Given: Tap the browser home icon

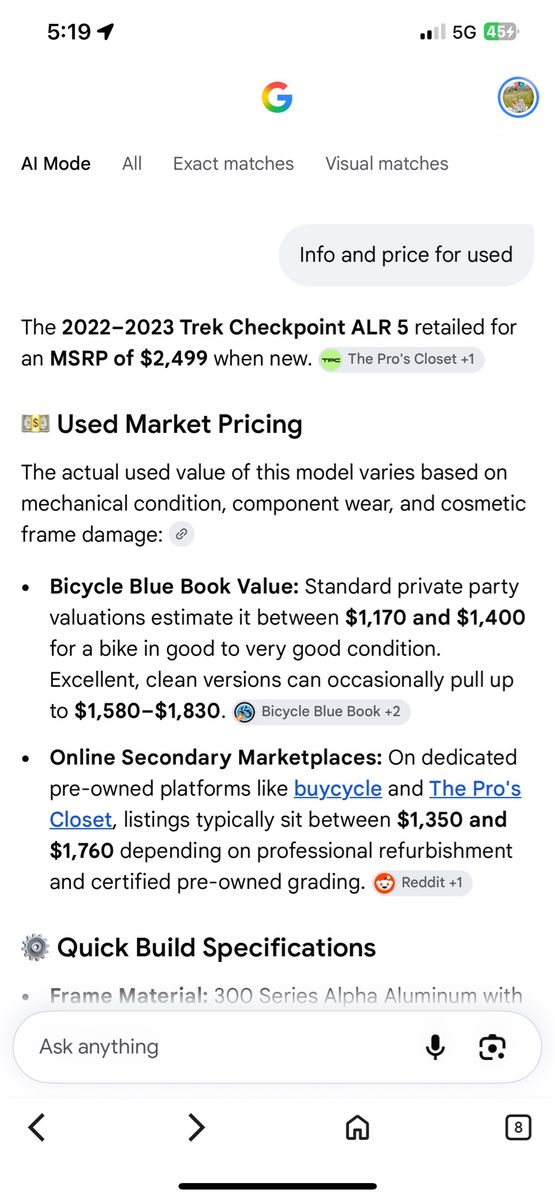Looking at the screenshot, I should click(x=357, y=1128).
